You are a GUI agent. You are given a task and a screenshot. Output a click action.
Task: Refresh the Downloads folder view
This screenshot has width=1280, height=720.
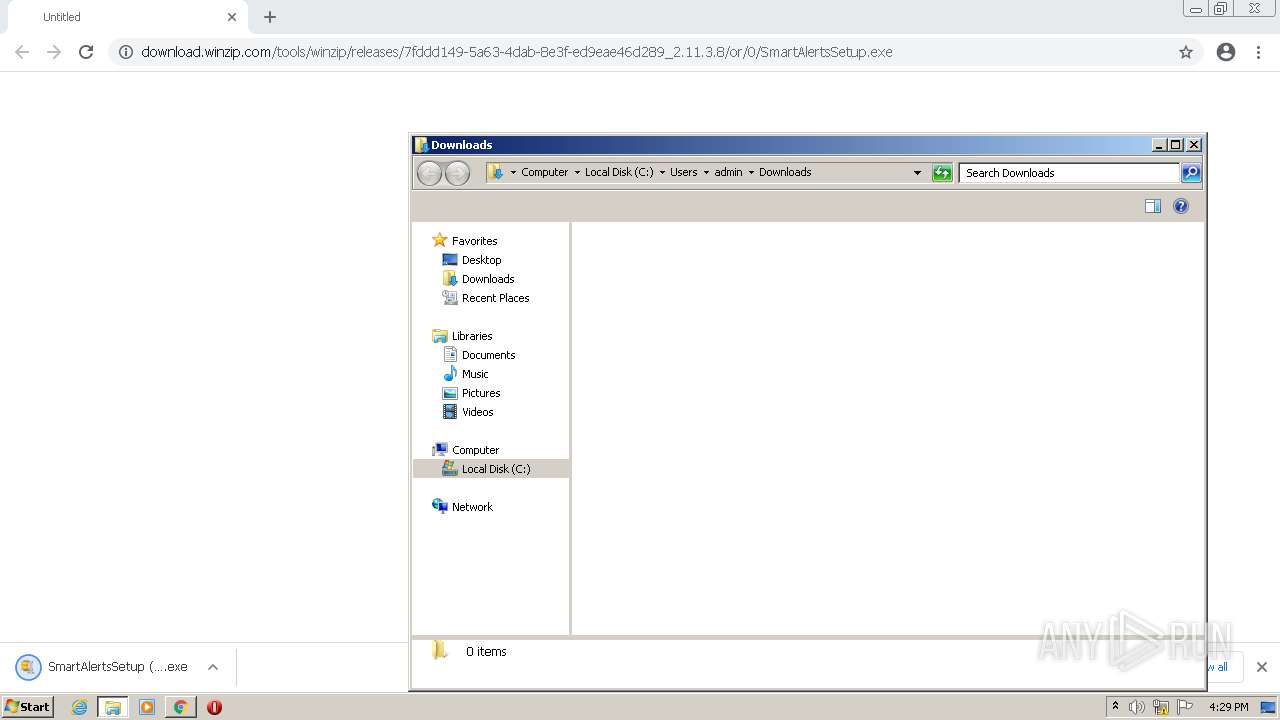(942, 173)
